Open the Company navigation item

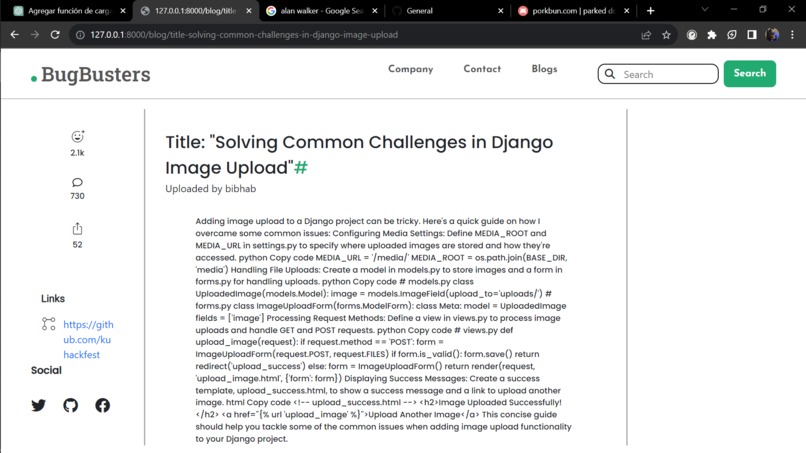(x=410, y=69)
